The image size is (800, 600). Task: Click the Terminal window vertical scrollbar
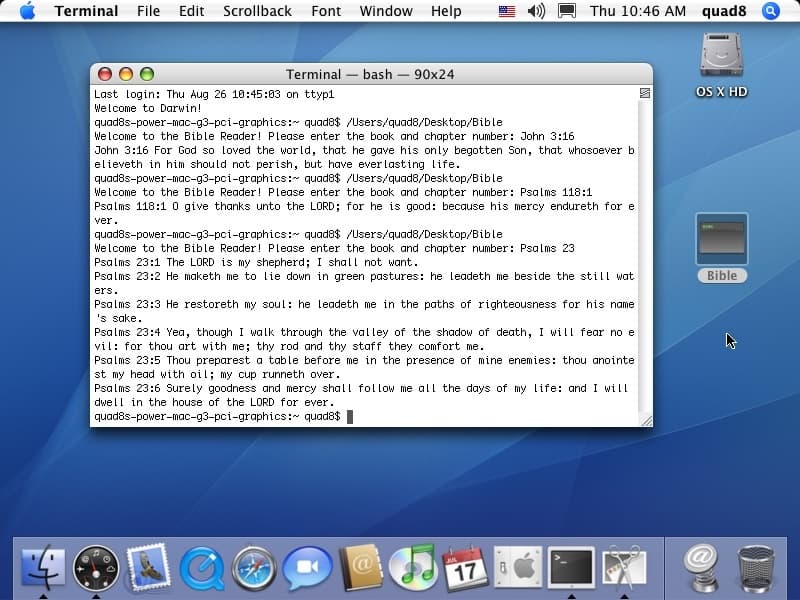pos(645,256)
